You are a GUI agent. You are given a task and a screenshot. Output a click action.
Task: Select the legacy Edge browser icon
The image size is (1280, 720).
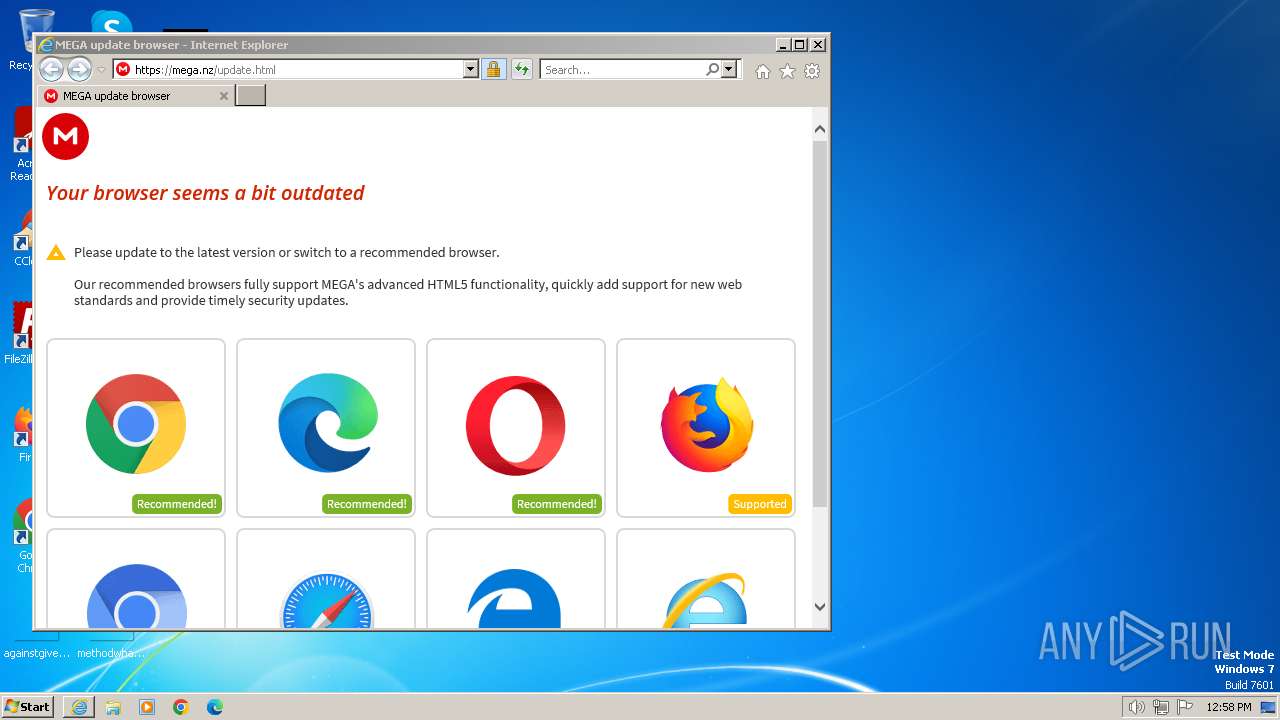point(515,598)
